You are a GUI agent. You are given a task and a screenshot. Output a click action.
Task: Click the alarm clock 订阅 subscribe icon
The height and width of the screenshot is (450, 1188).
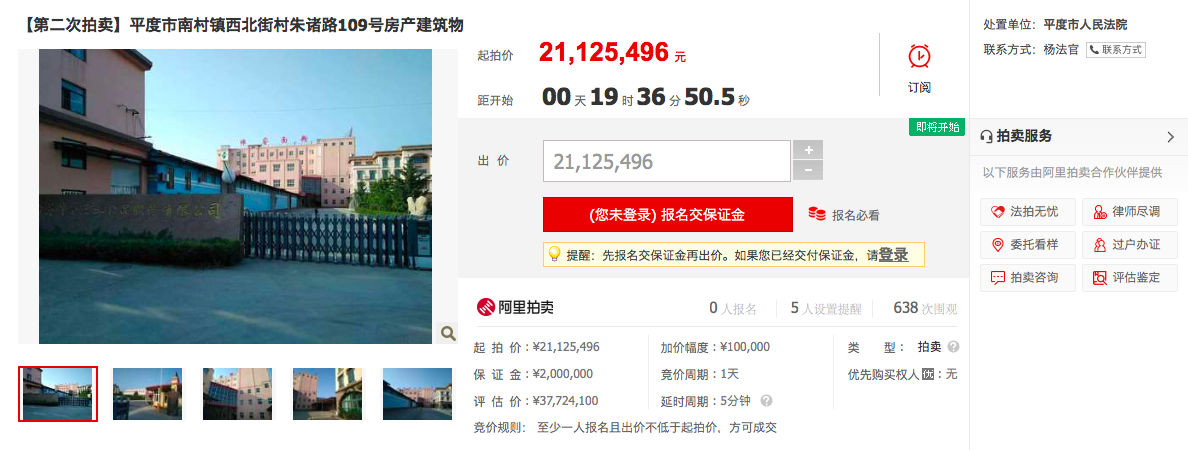point(919,57)
